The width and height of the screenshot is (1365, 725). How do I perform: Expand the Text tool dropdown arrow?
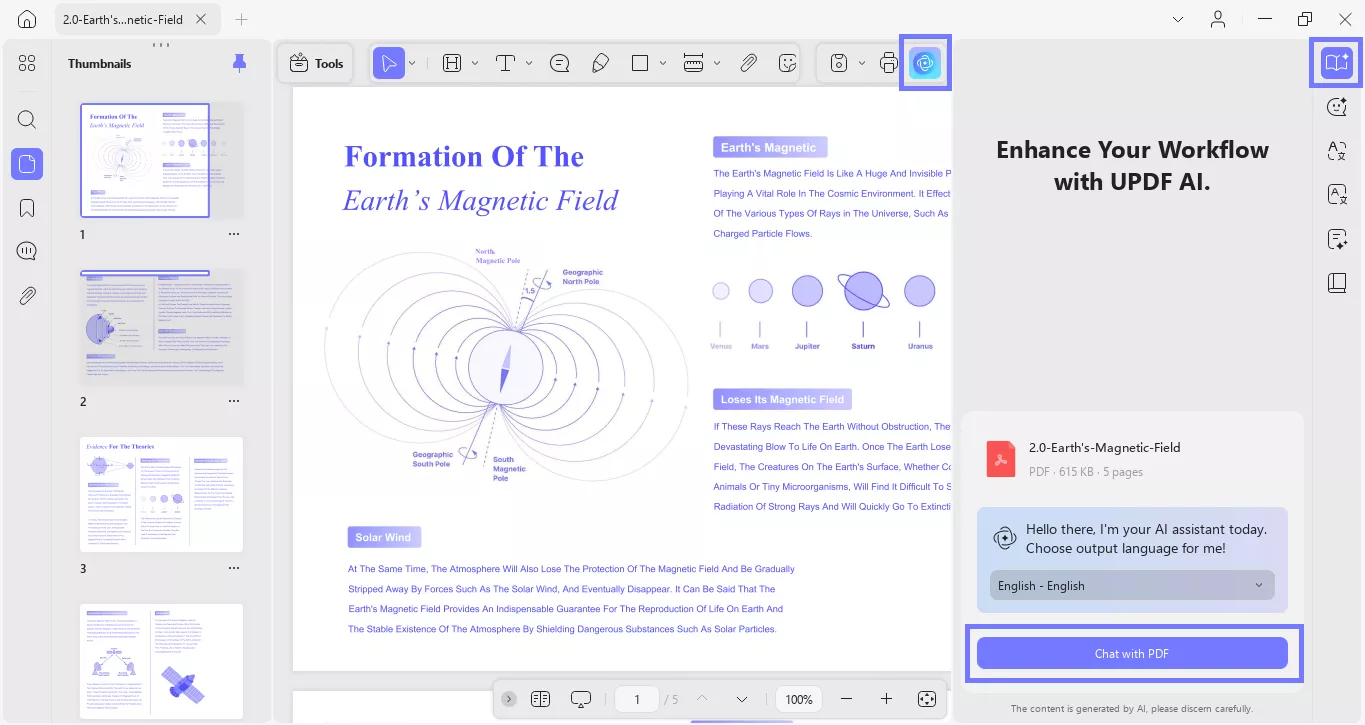(529, 64)
